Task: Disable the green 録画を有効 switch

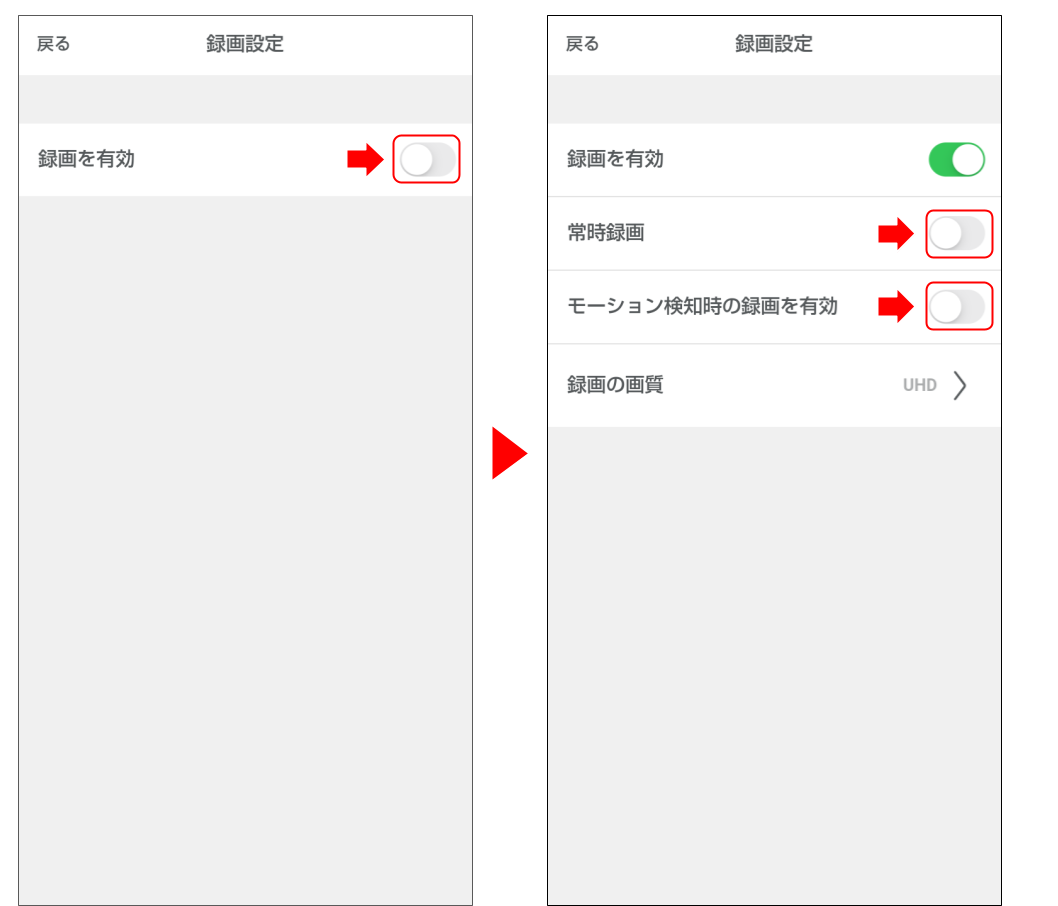Action: pyautogui.click(x=959, y=159)
